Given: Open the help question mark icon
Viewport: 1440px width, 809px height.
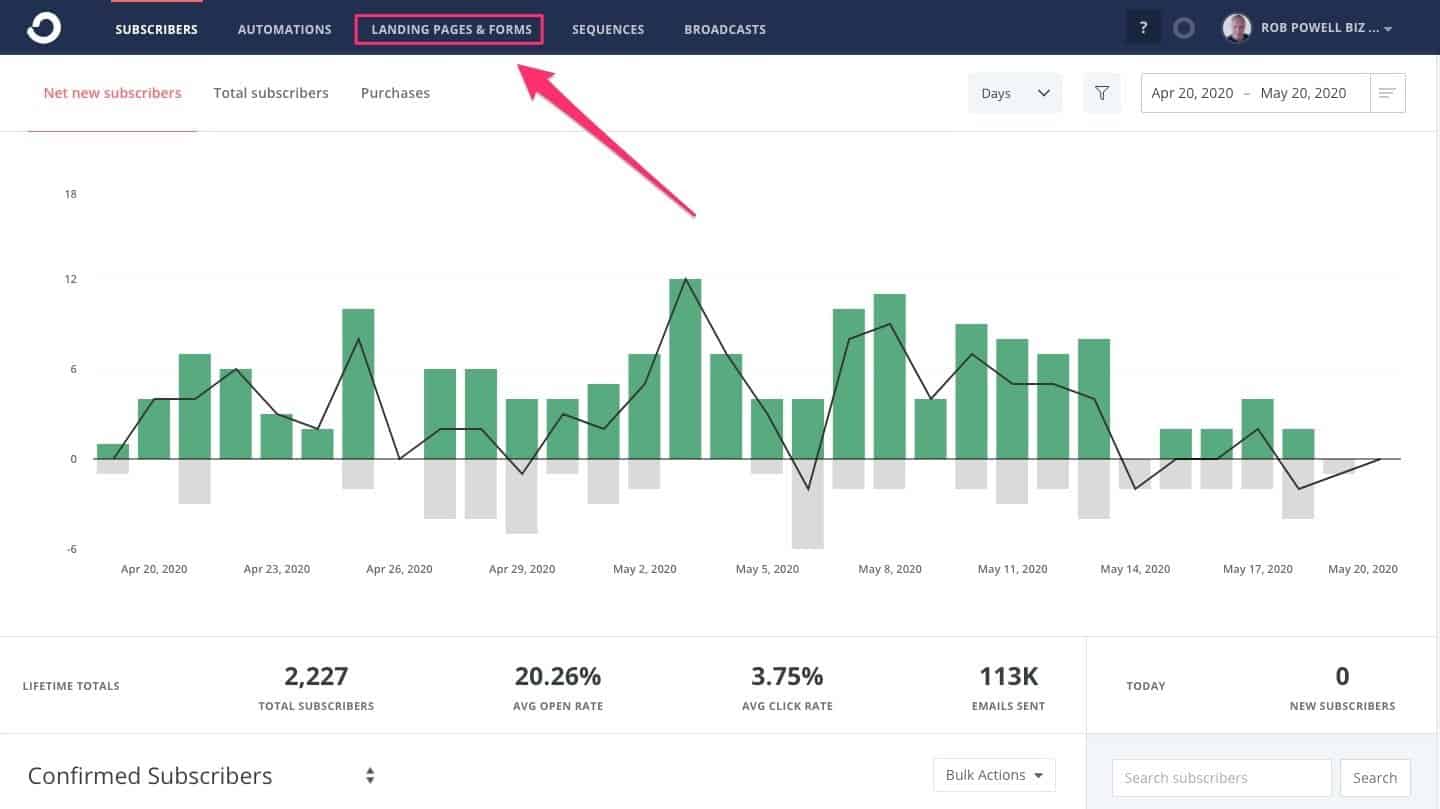Looking at the screenshot, I should pyautogui.click(x=1143, y=27).
